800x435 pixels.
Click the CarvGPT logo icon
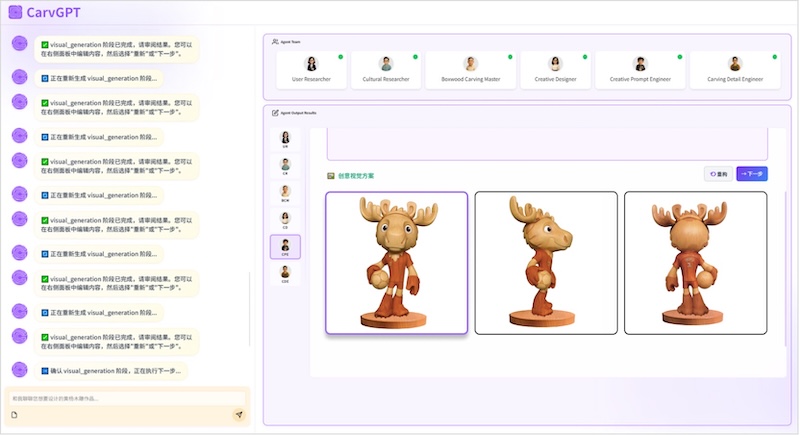(15, 12)
